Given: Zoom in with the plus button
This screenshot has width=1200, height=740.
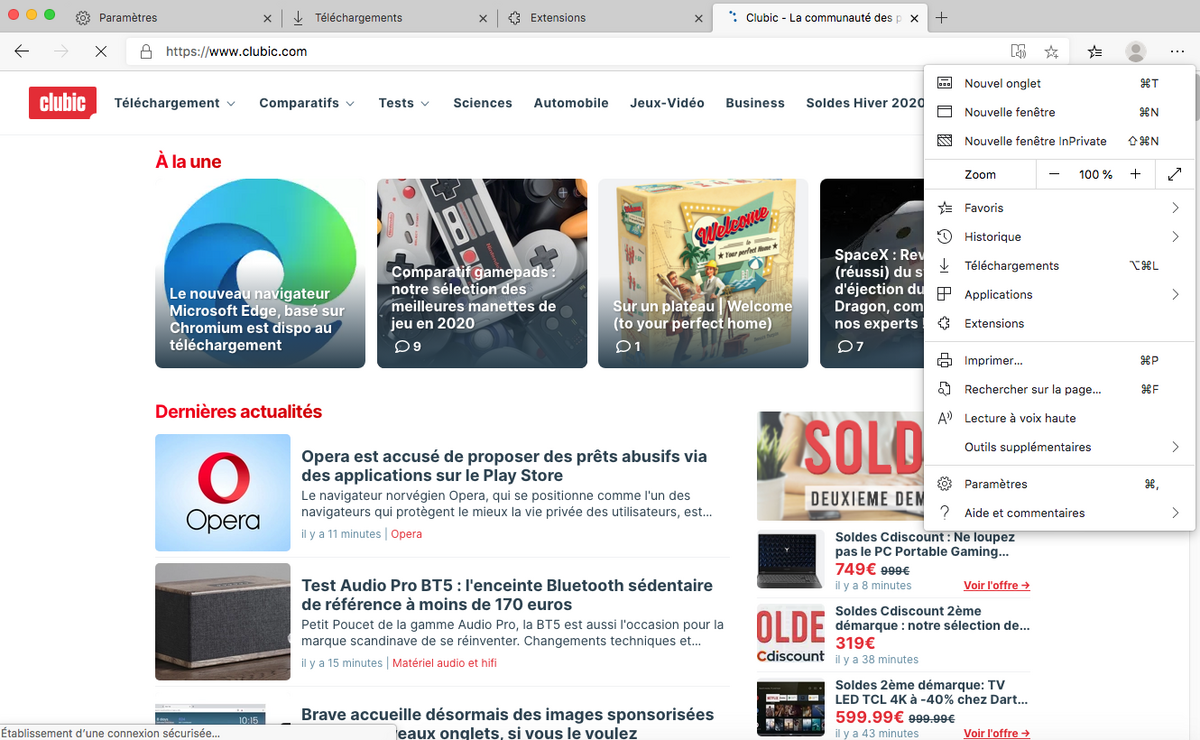Looking at the screenshot, I should click(1135, 174).
